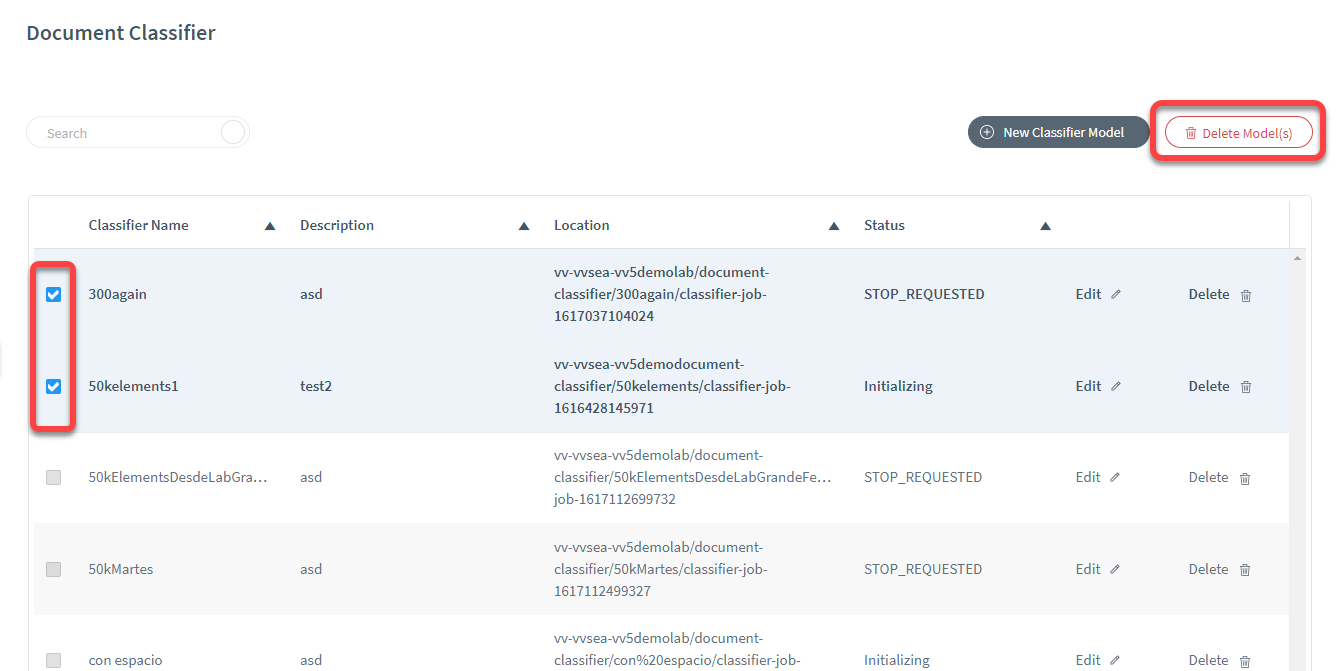Click the location path for 50kMartes
This screenshot has width=1344, height=671.
(x=661, y=569)
